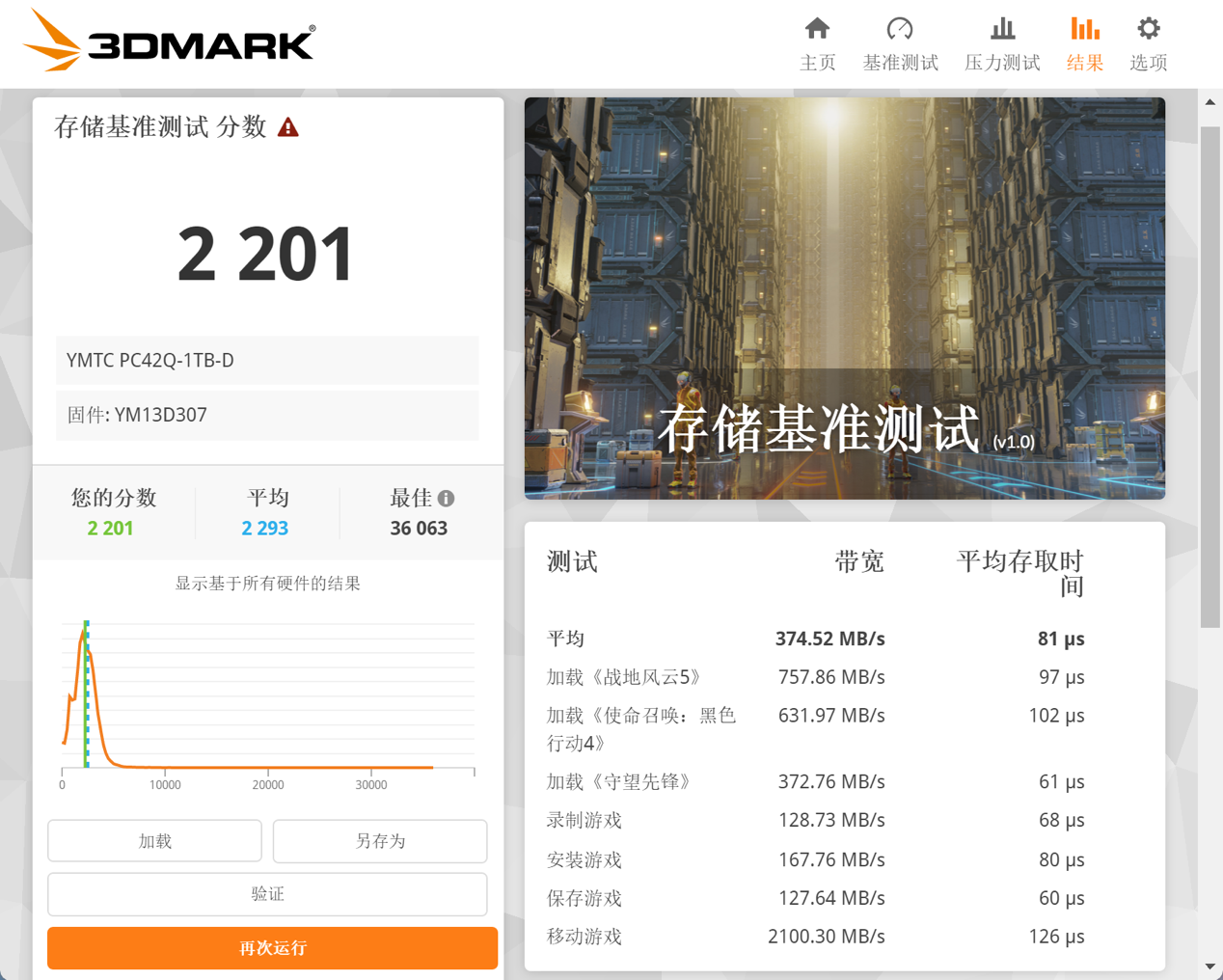Open the 选项 gear icon
1223x980 pixels.
point(1149,29)
